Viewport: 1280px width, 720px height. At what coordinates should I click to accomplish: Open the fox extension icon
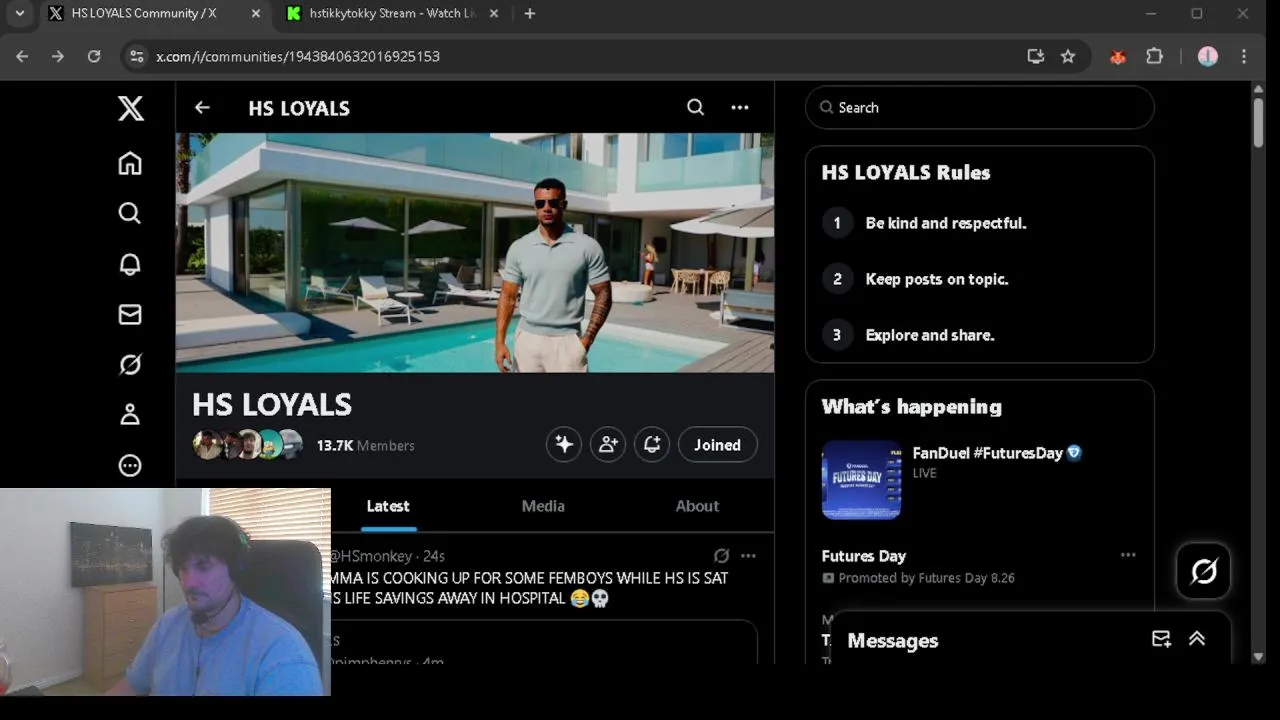tap(1118, 57)
